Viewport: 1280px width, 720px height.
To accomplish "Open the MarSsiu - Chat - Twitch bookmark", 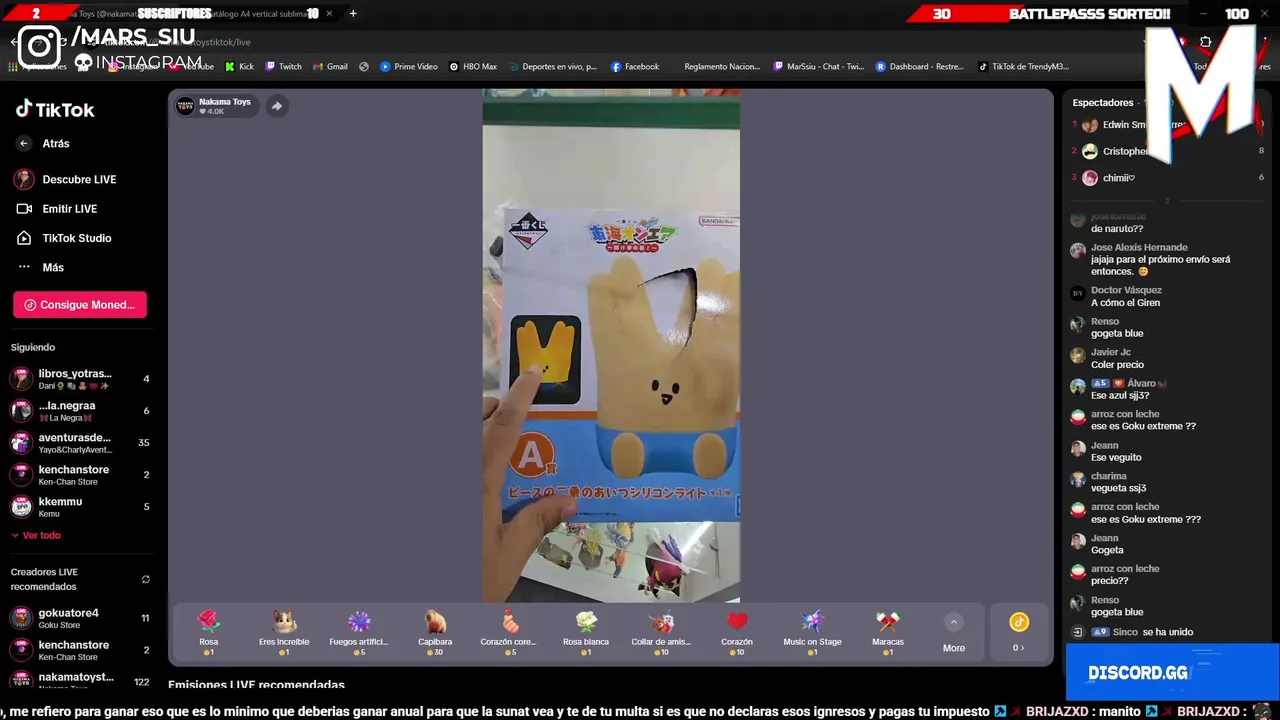I will (818, 67).
